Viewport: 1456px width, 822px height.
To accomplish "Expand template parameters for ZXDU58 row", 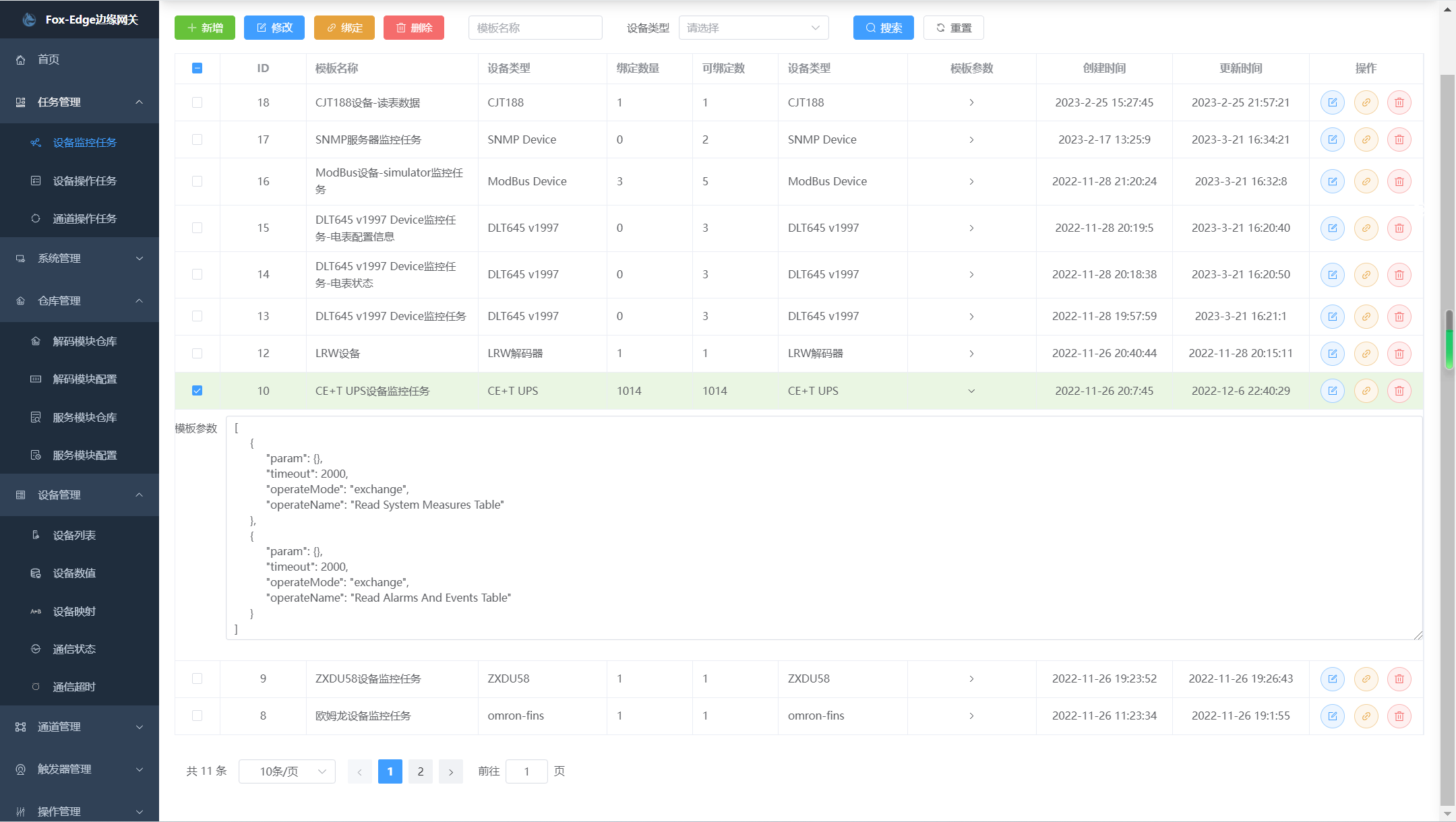I will click(x=971, y=678).
